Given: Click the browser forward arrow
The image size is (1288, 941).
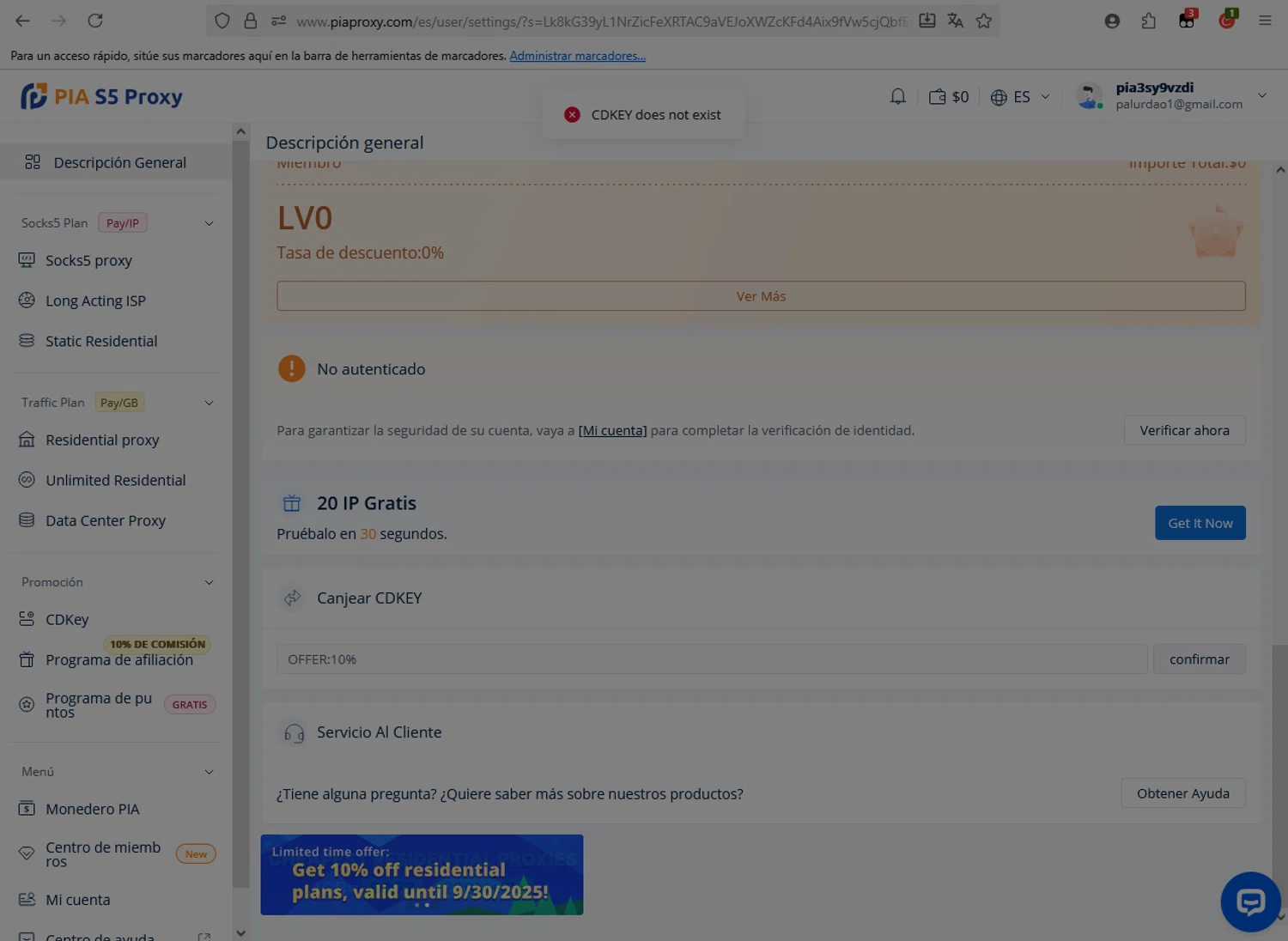Looking at the screenshot, I should coord(59,21).
